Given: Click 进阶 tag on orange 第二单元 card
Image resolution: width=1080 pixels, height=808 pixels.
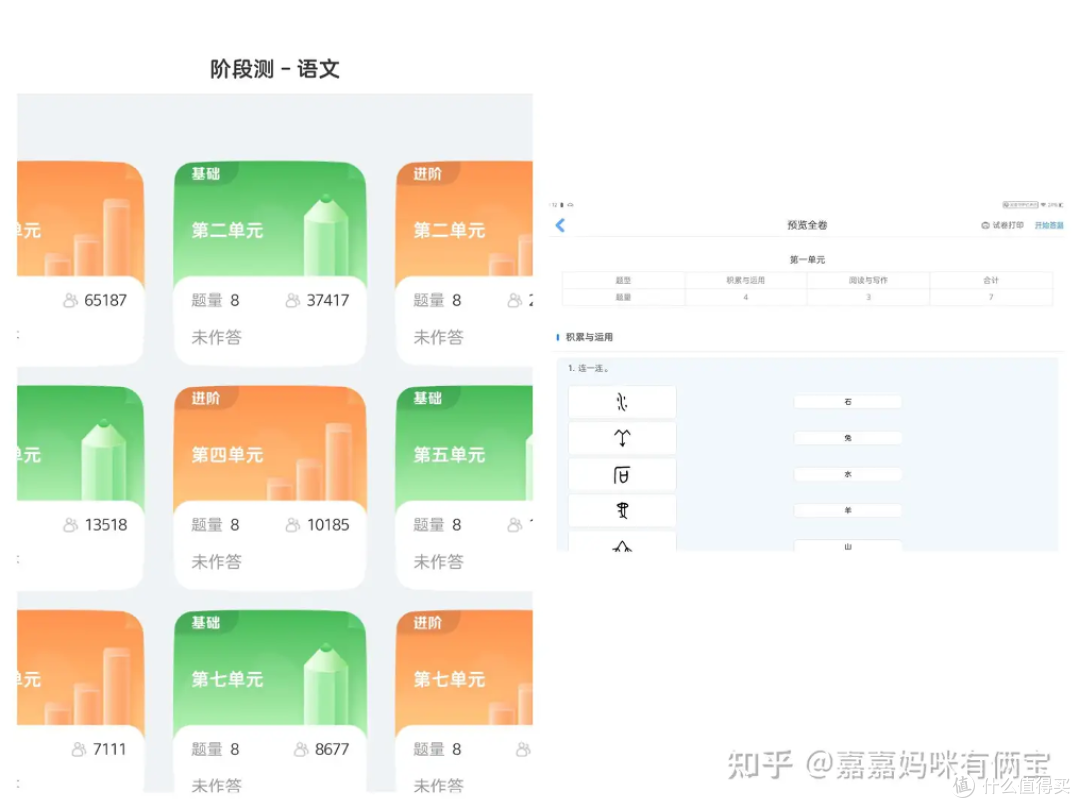Looking at the screenshot, I should pos(427,174).
